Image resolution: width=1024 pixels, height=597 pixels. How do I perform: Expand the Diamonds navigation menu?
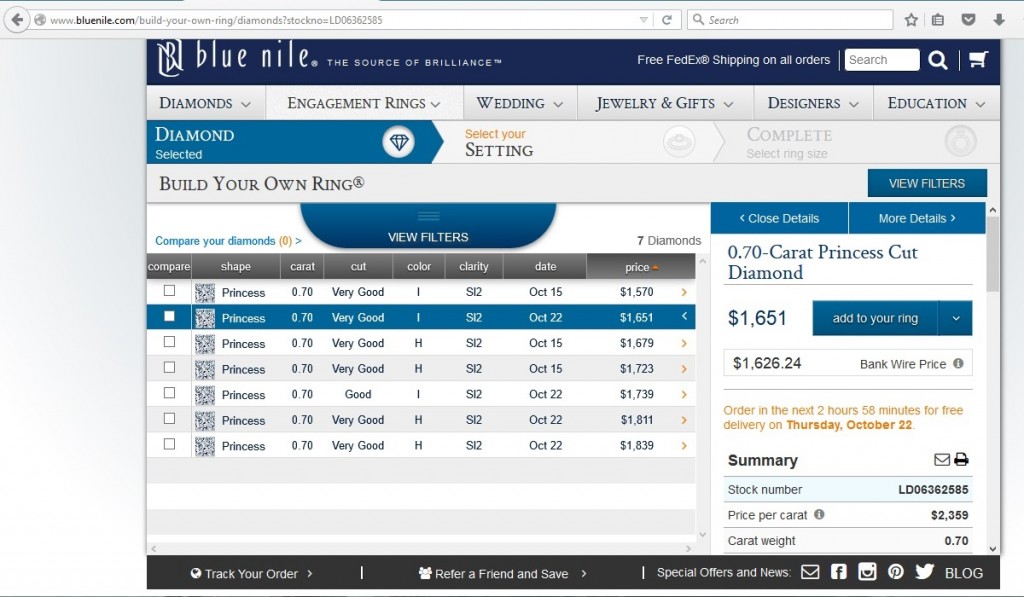(x=206, y=103)
